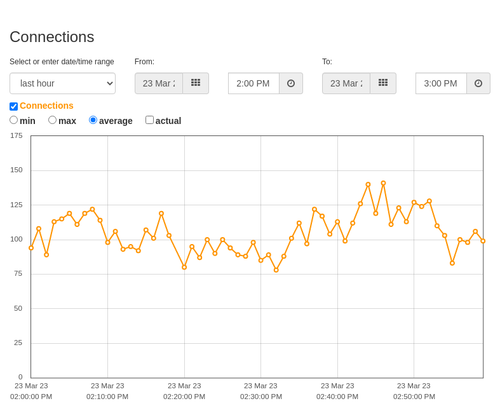Click the orange Connections legend label
The width and height of the screenshot is (500, 403).
(x=46, y=106)
